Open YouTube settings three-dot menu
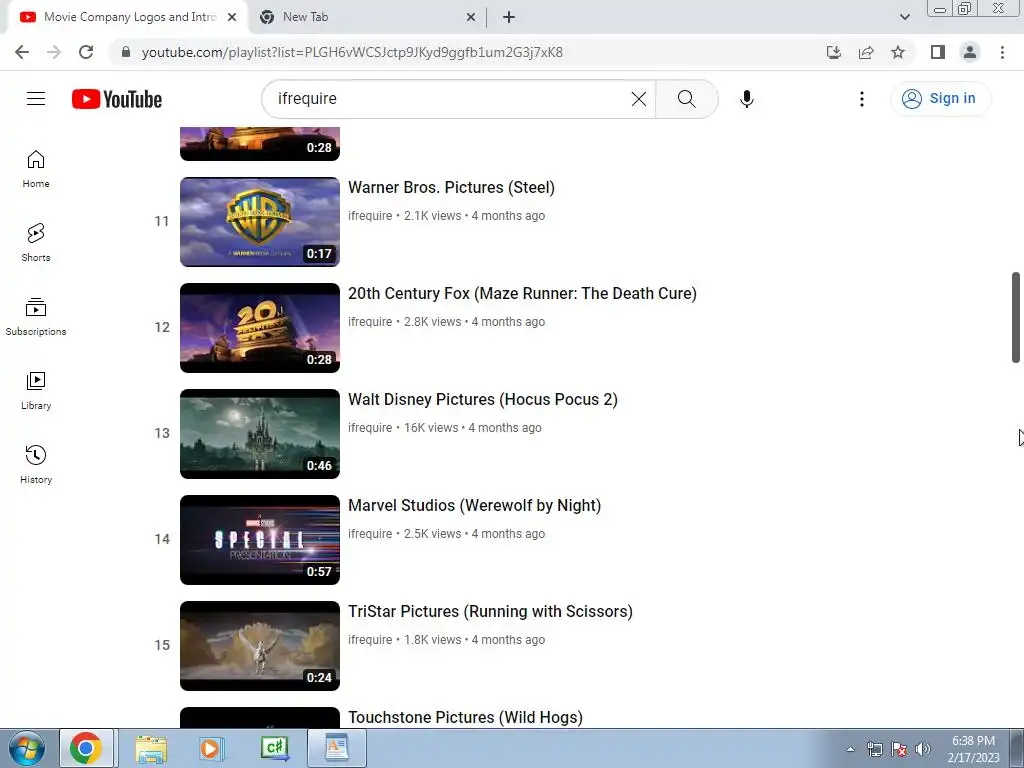This screenshot has height=768, width=1024. (861, 99)
